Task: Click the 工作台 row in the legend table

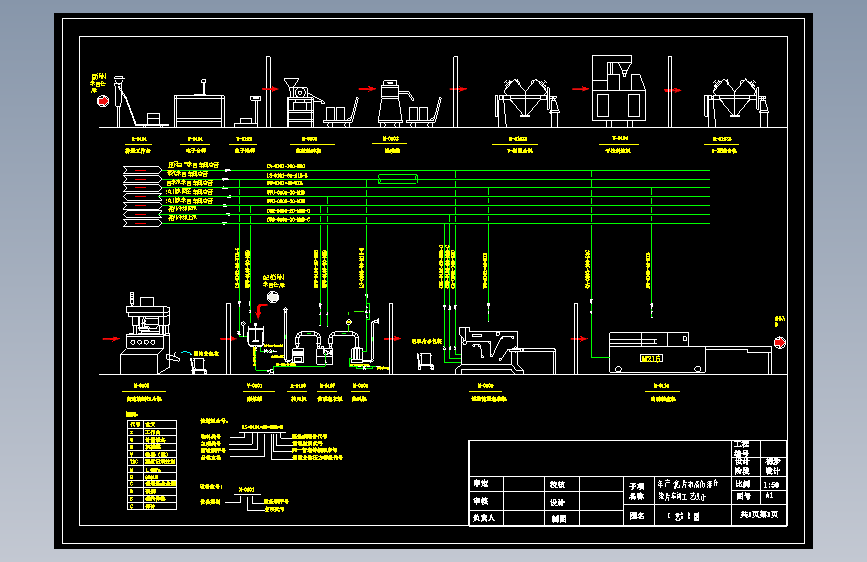Action: [152, 433]
